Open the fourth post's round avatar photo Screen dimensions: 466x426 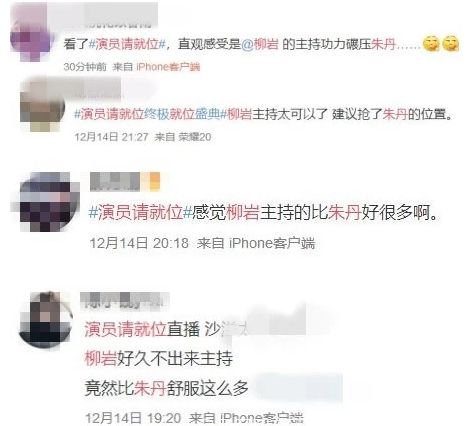[46, 319]
